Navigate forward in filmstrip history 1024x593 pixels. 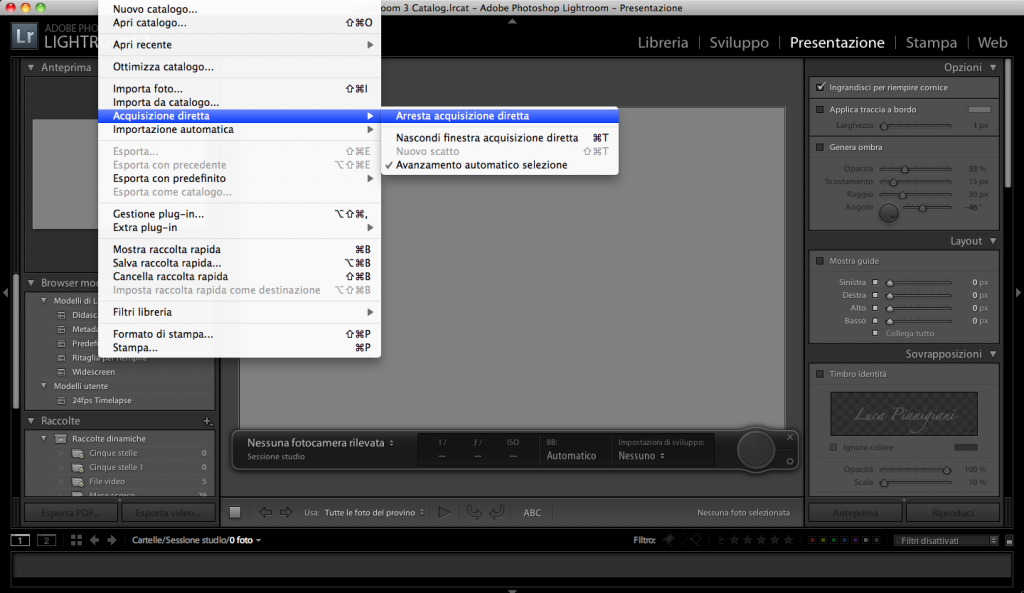(x=112, y=540)
